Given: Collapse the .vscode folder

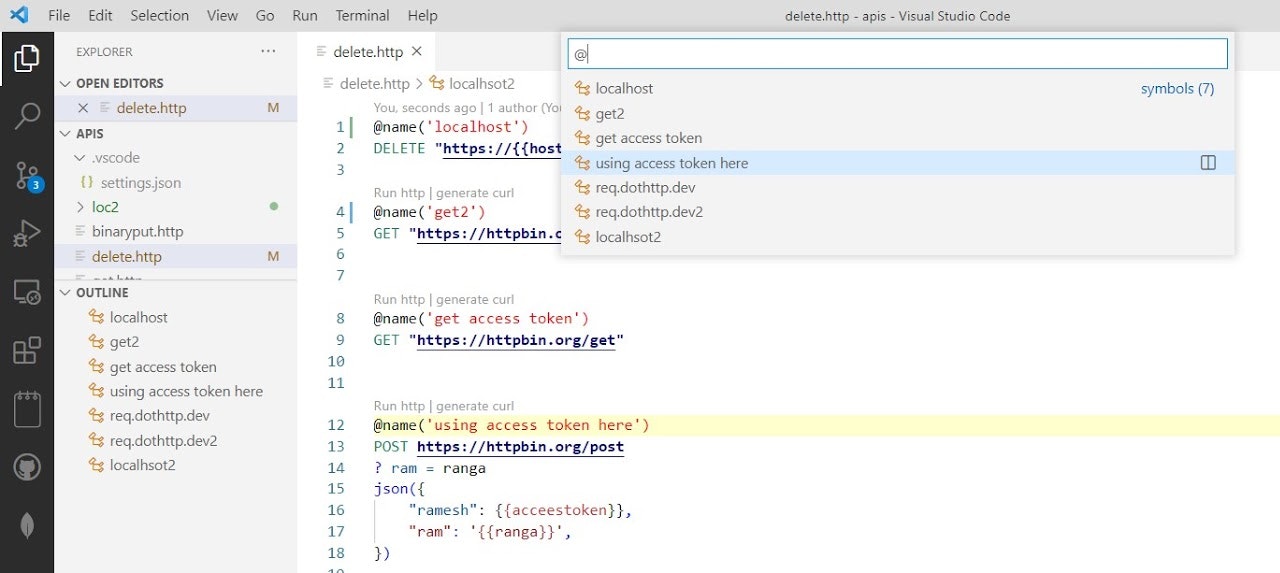Looking at the screenshot, I should tap(82, 158).
